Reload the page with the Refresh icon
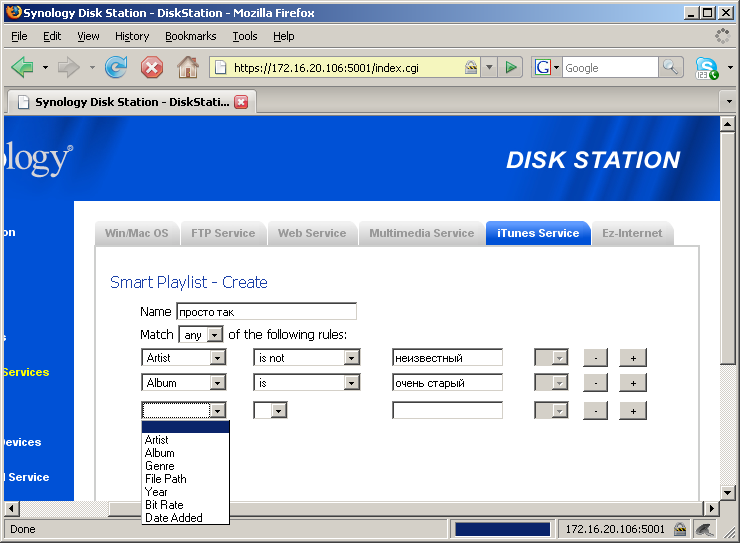Viewport: 740px width, 543px height. pyautogui.click(x=116, y=67)
